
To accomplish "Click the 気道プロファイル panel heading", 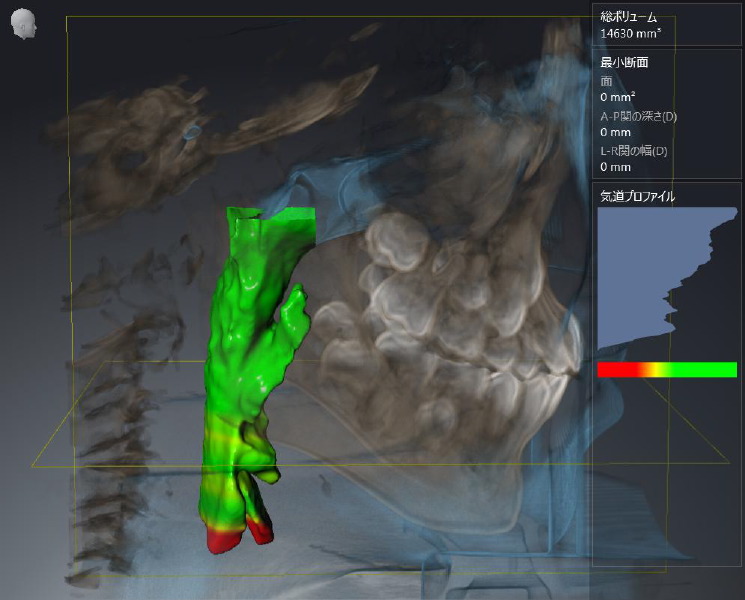I will click(637, 197).
